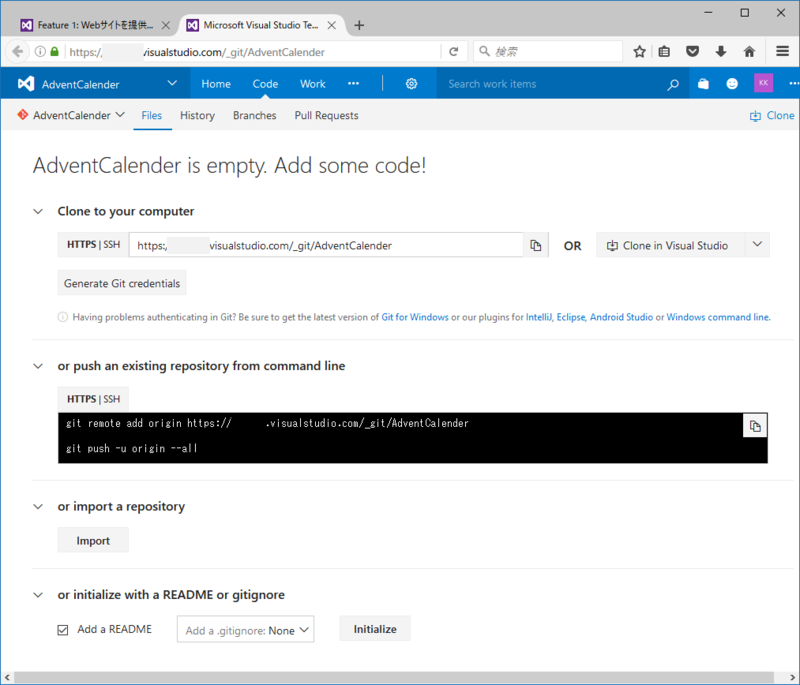Open the Android Studio plugin link
The width and height of the screenshot is (800, 685).
pos(621,317)
